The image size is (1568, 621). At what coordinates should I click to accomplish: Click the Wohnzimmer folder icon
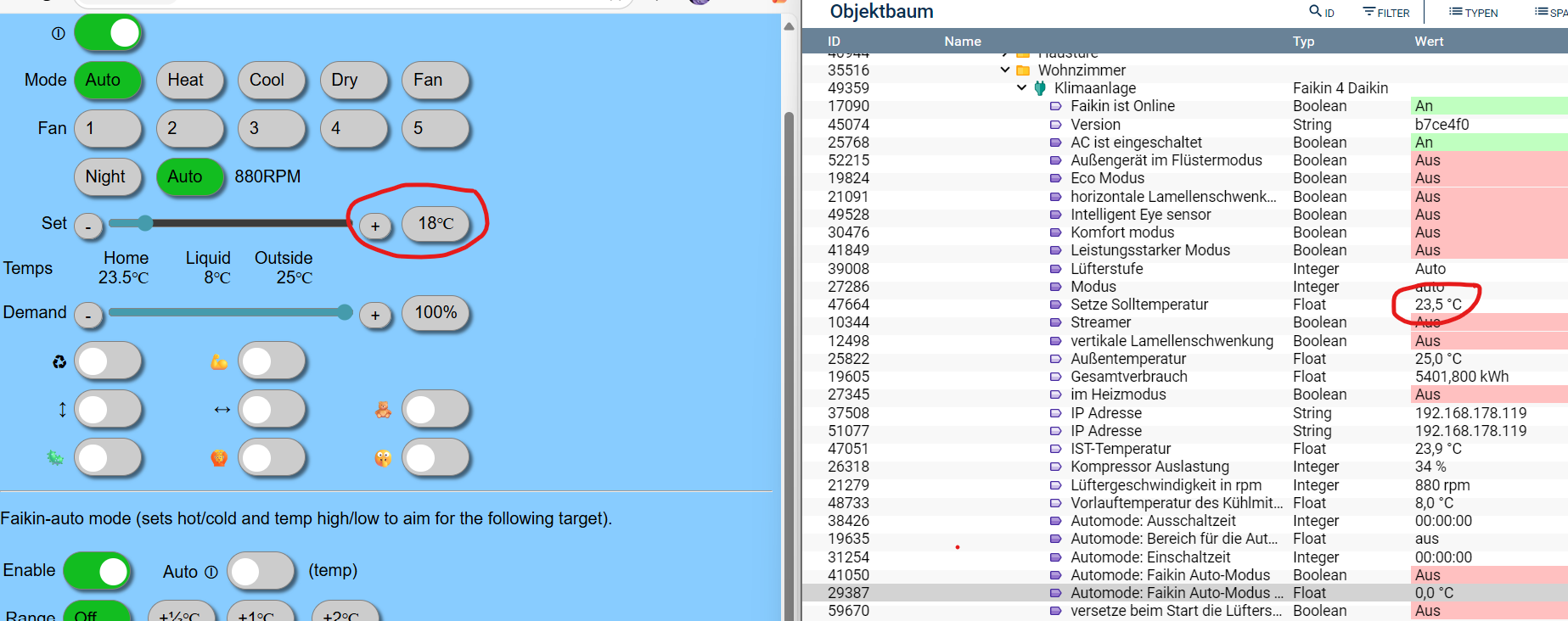[1023, 70]
